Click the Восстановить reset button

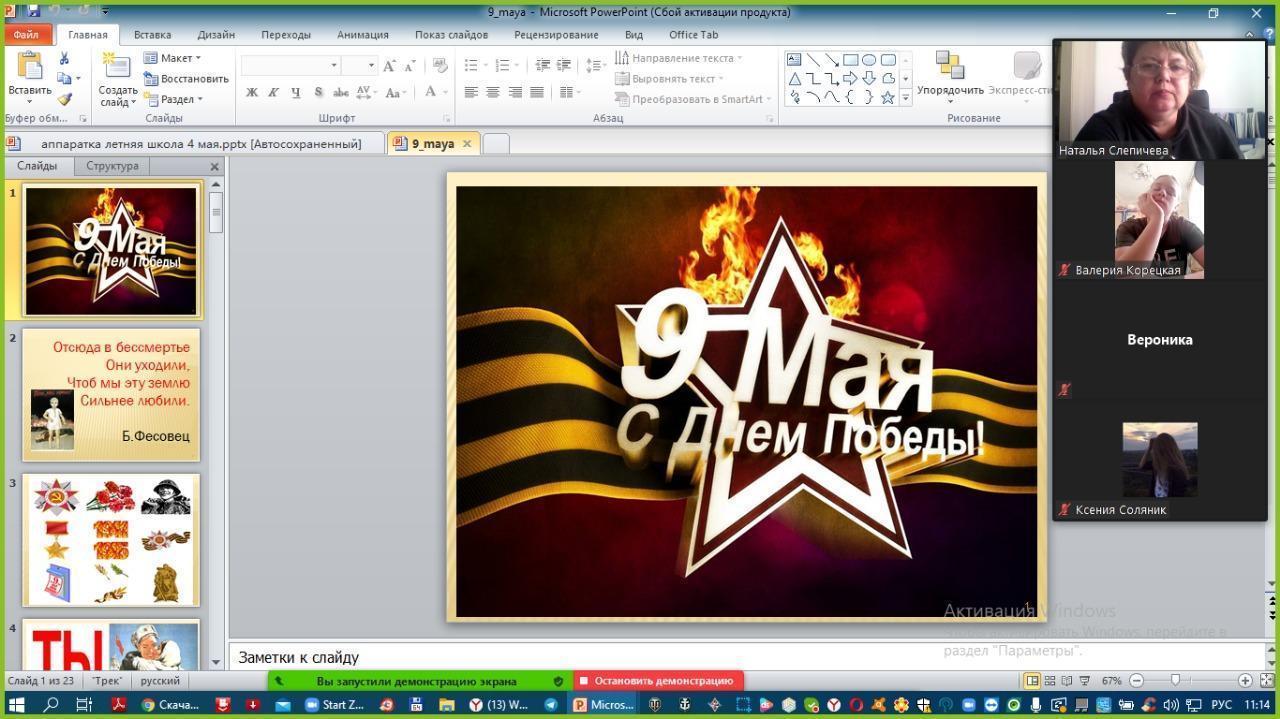[187, 79]
